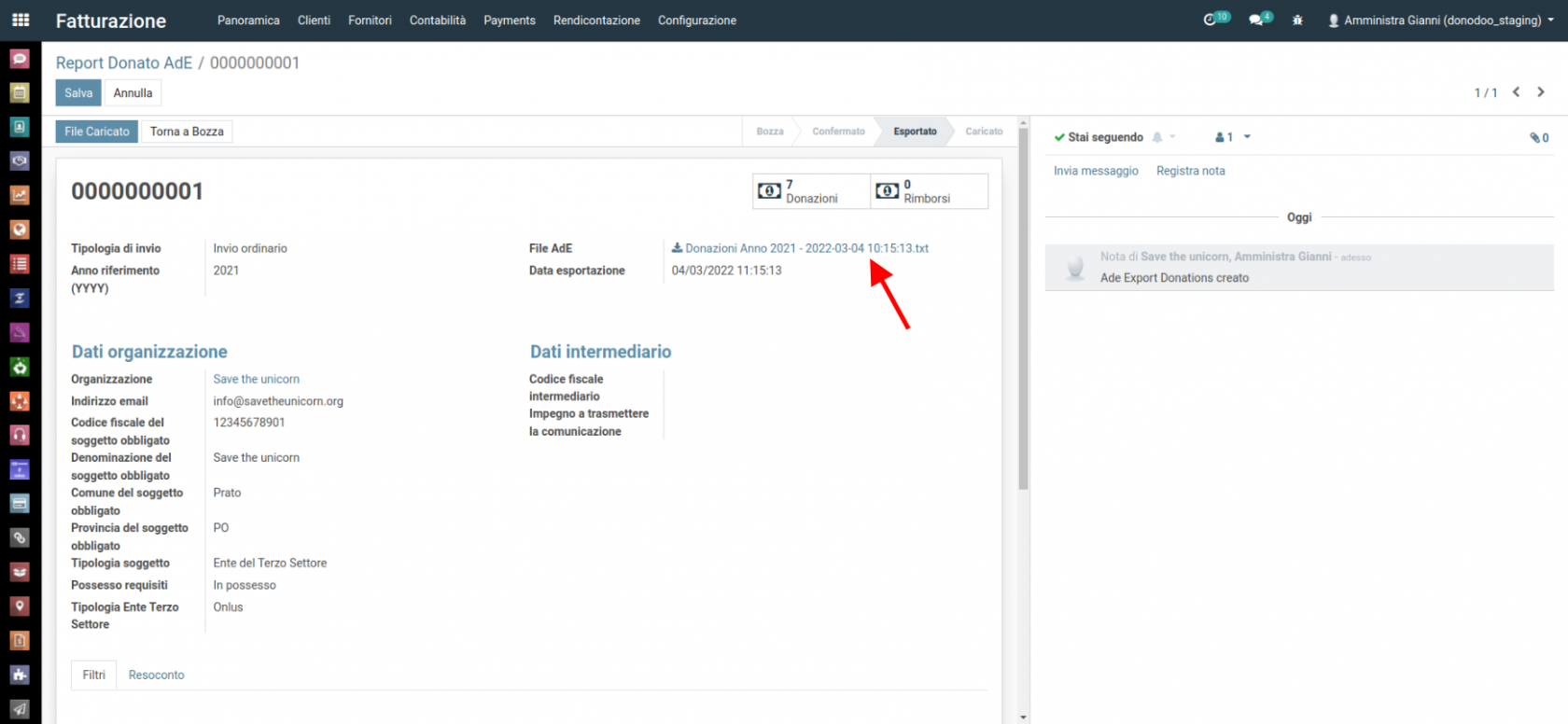
Task: Open Discuss app in the sidebar
Action: 20,59
